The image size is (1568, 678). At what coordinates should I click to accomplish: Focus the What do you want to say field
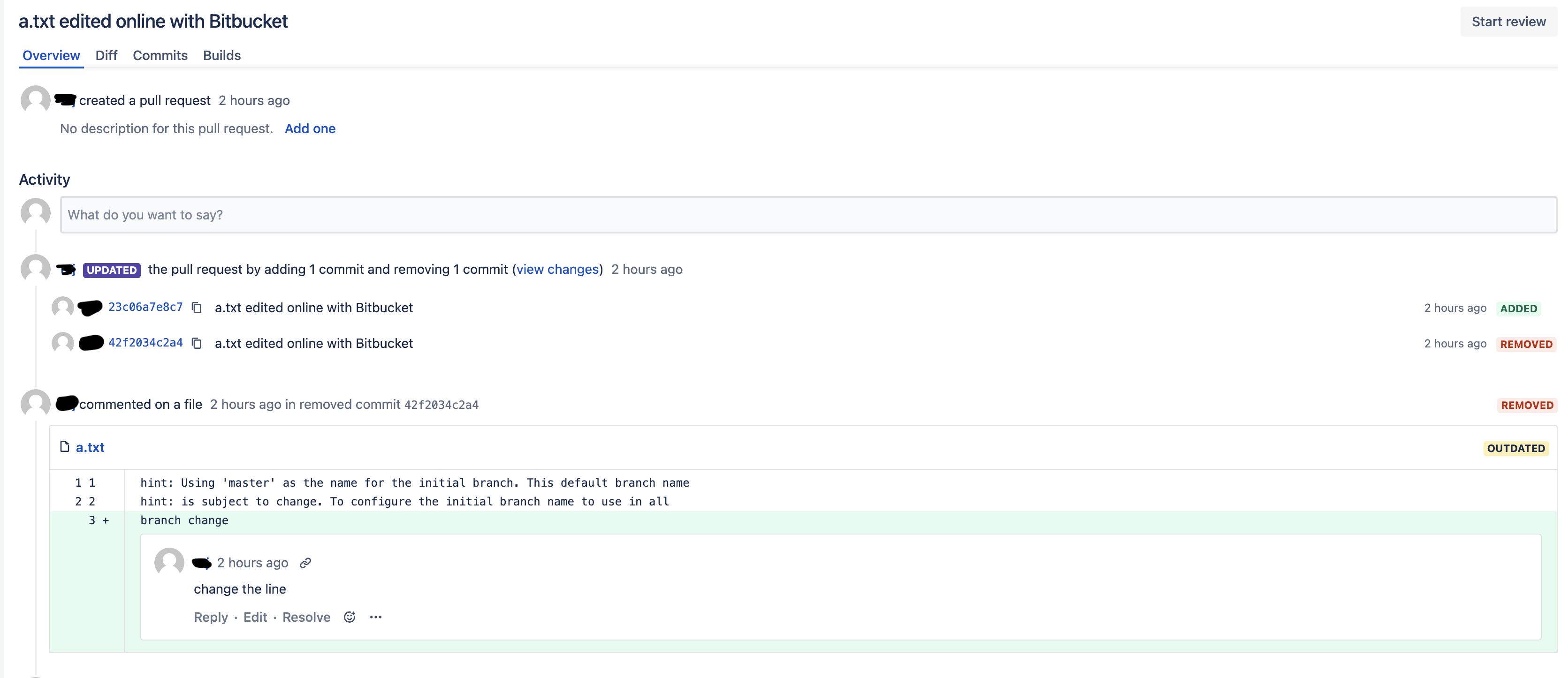(x=808, y=215)
